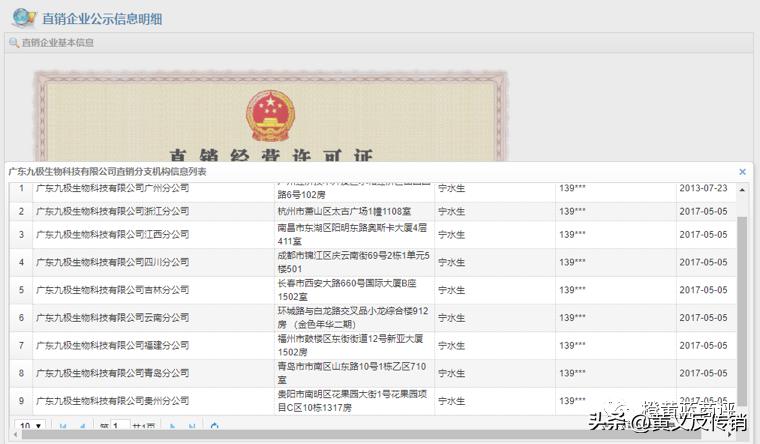Click address 青岛市市南区山东路10号1栋乙区710室

[351, 373]
